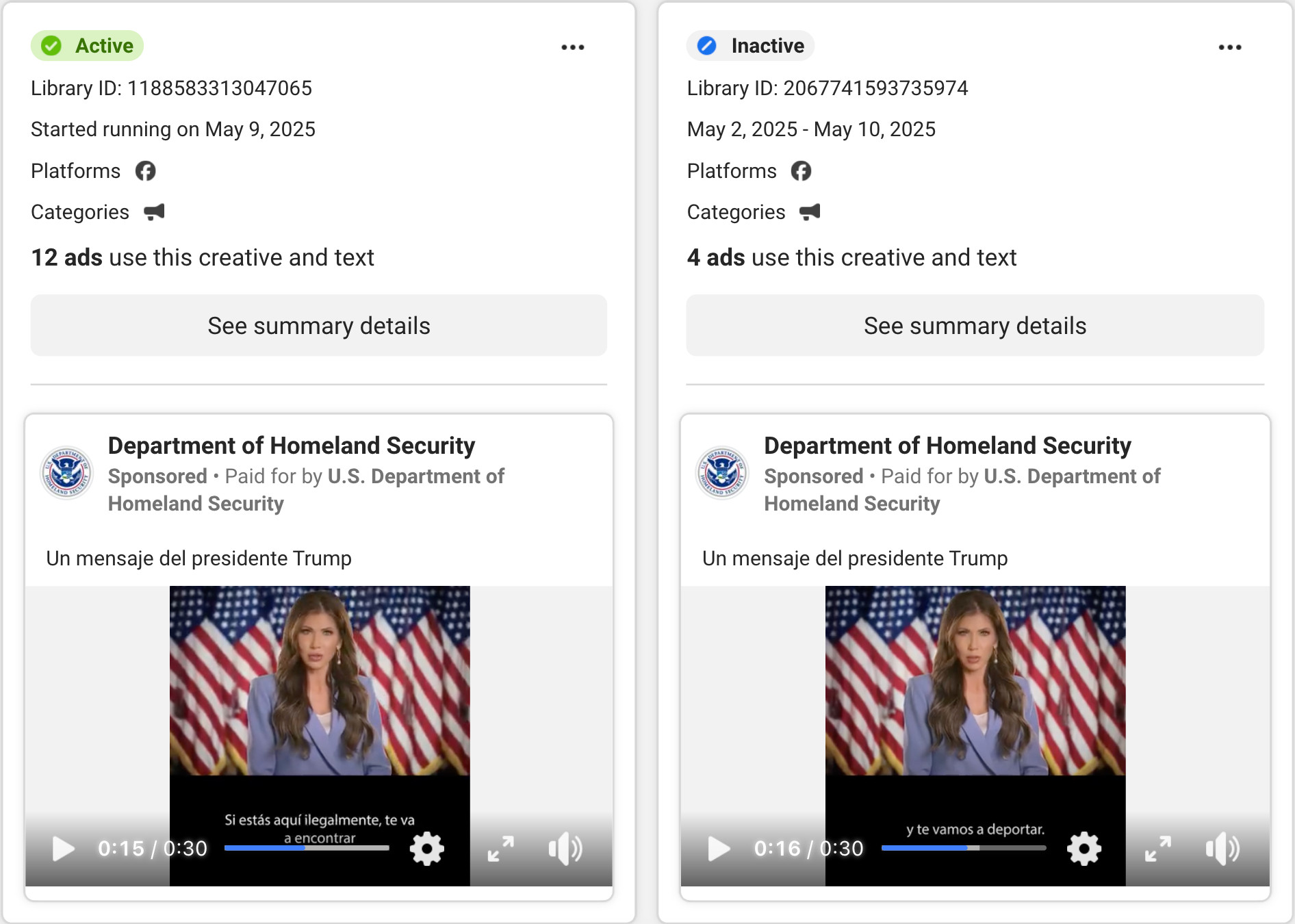Screen dimensions: 1295x924
Task: Open video settings gear in the Inactive ad
Action: click(1084, 849)
